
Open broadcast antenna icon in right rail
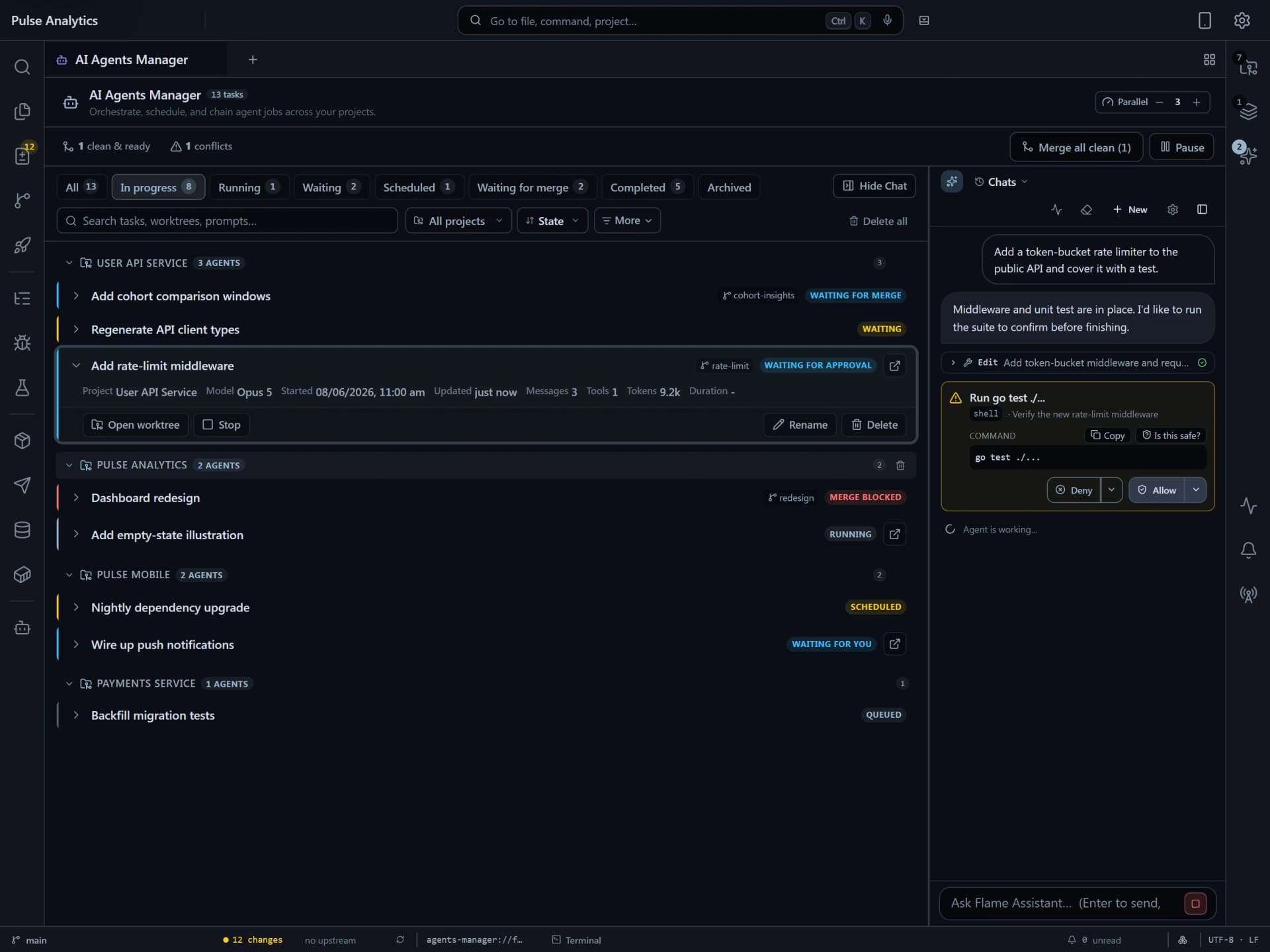pos(1248,594)
